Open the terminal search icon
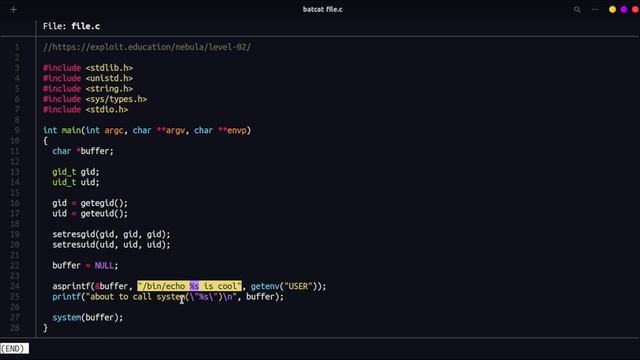The width and height of the screenshot is (640, 360). [577, 9]
